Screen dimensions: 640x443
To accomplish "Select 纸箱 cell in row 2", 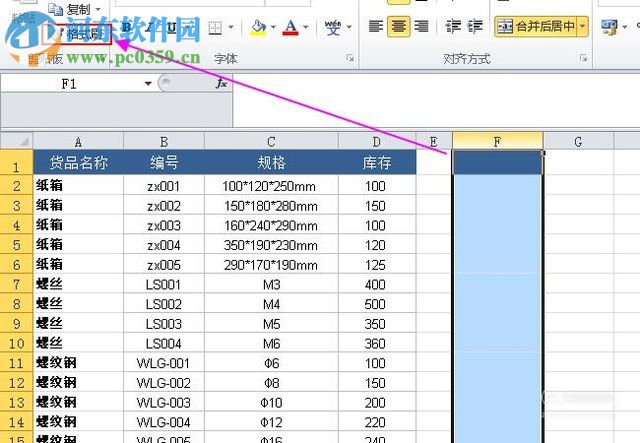I will point(78,186).
